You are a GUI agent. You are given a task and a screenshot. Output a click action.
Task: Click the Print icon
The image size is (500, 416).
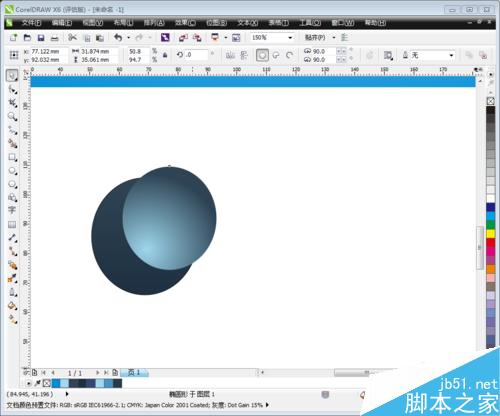point(54,38)
